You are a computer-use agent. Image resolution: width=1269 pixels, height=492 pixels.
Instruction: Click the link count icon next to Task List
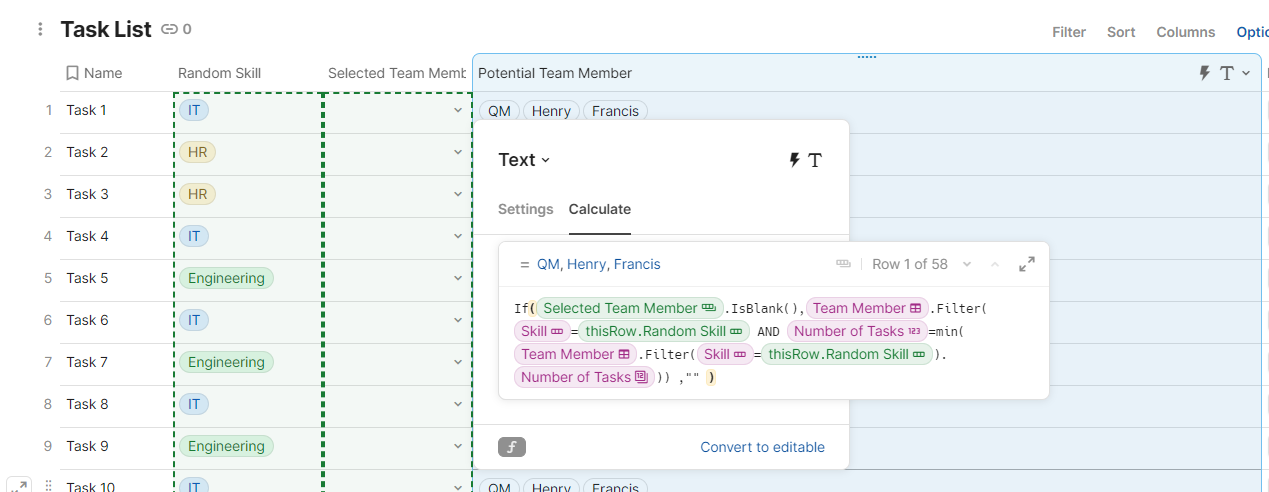170,30
